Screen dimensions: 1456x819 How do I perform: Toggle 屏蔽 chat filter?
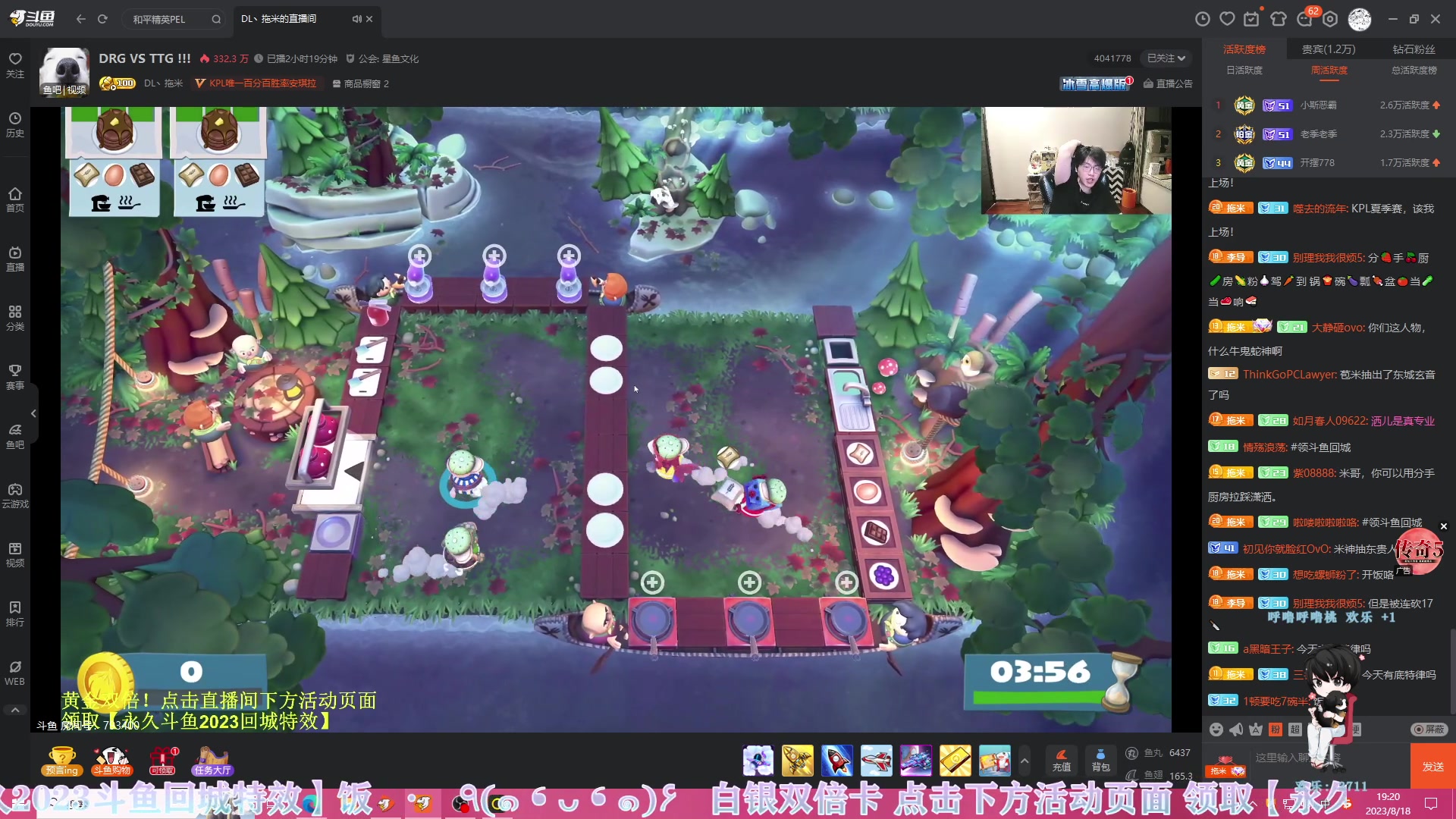(x=1429, y=729)
